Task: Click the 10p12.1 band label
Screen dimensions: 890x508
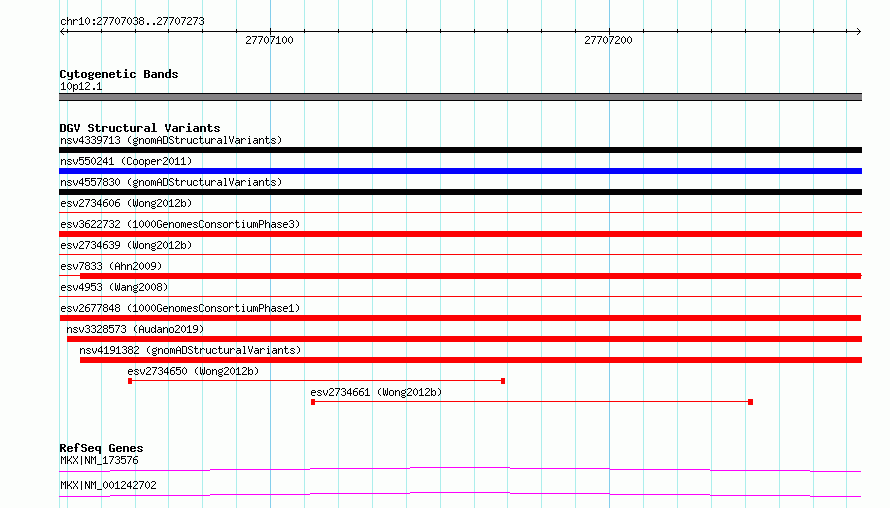Action: coord(81,86)
